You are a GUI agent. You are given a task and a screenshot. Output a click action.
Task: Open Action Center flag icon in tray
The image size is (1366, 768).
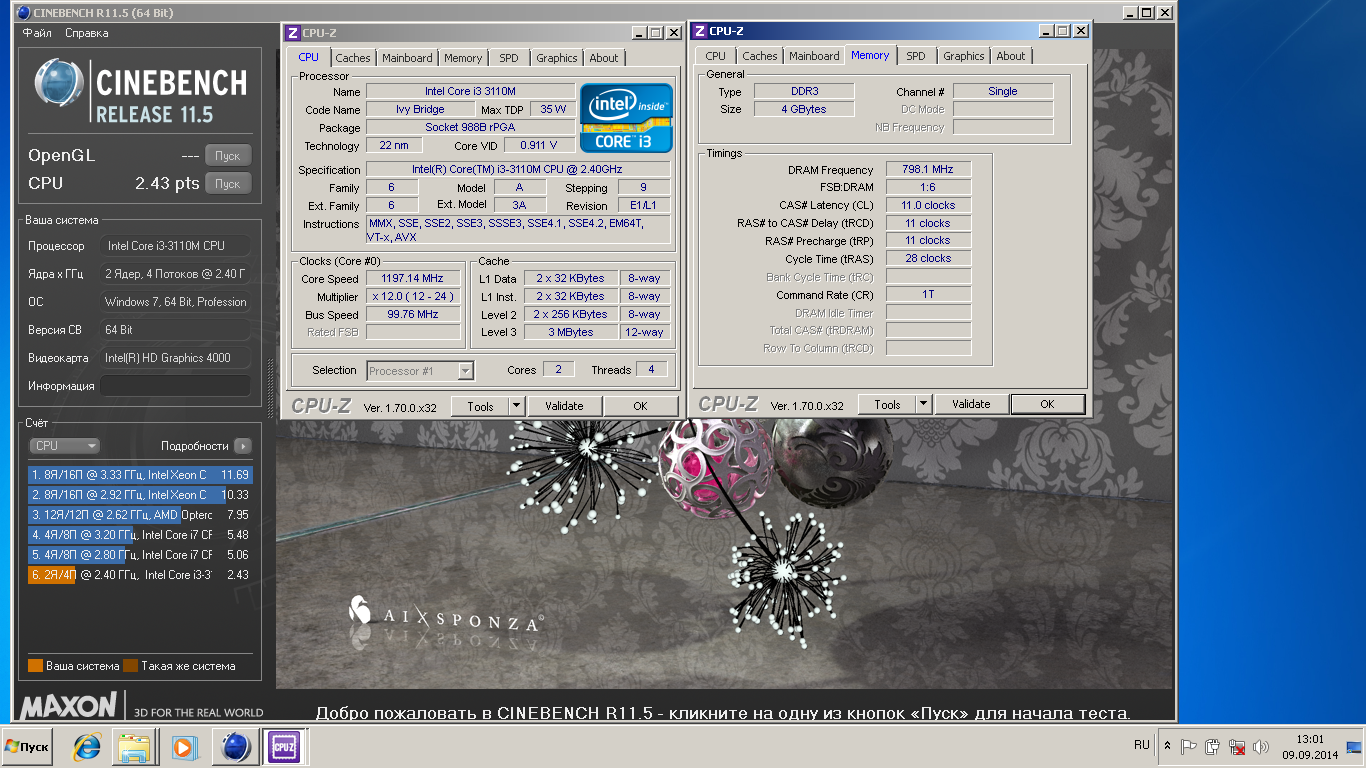pos(1189,746)
